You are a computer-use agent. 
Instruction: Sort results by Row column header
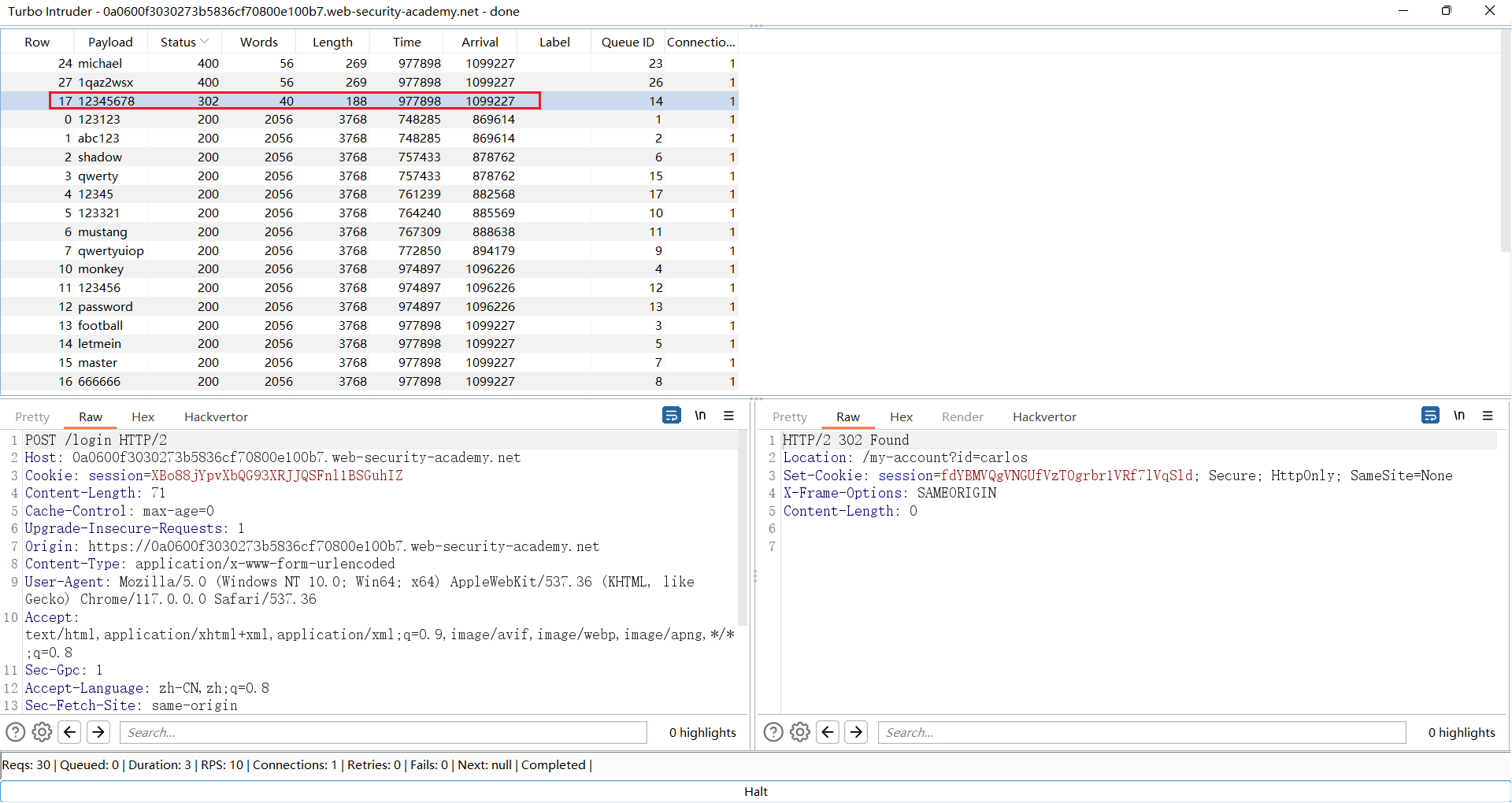pos(37,42)
